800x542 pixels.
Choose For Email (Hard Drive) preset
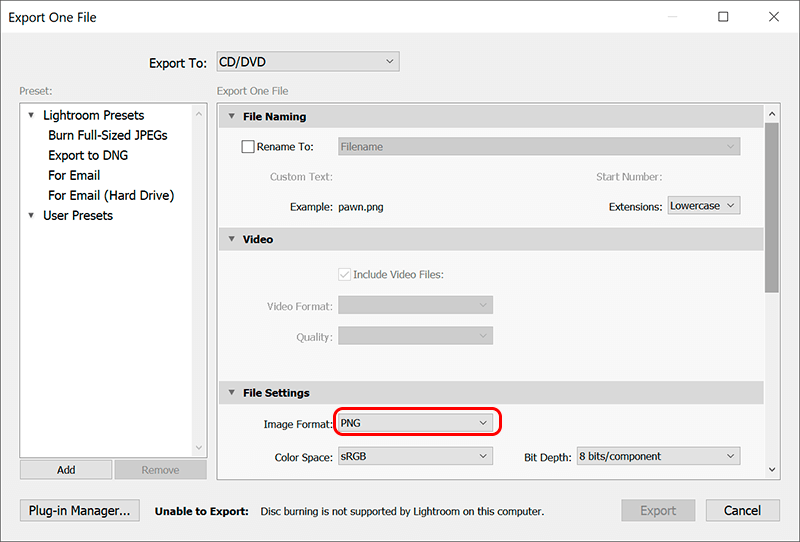[111, 195]
